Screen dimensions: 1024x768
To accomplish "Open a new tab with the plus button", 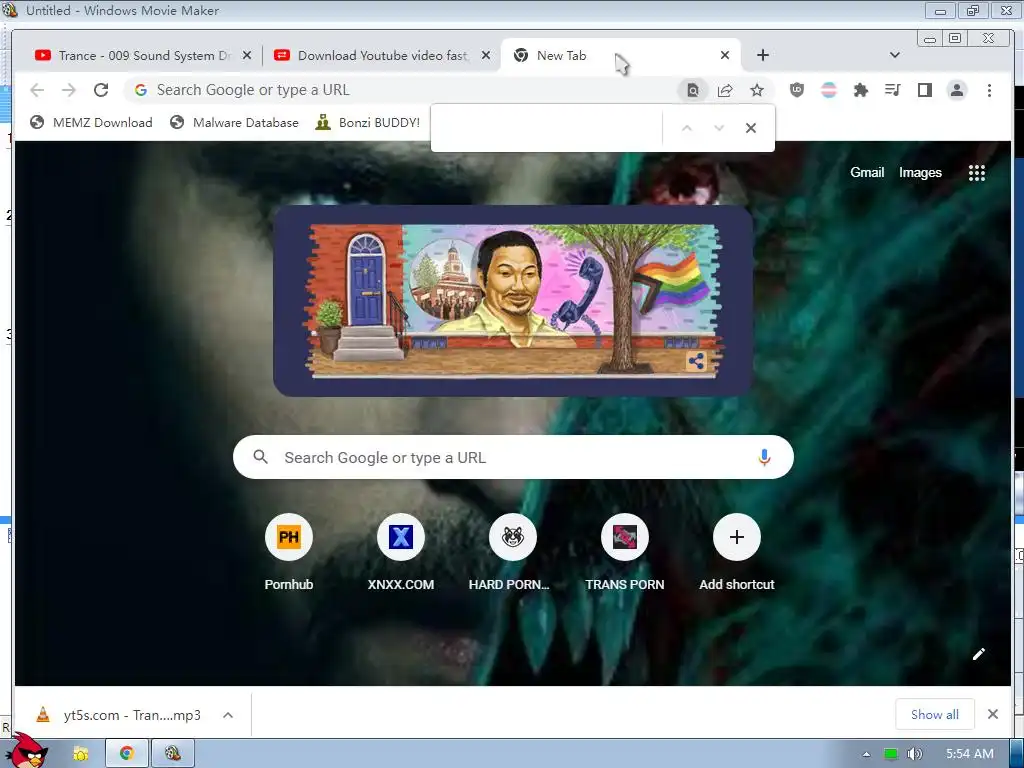I will [763, 56].
